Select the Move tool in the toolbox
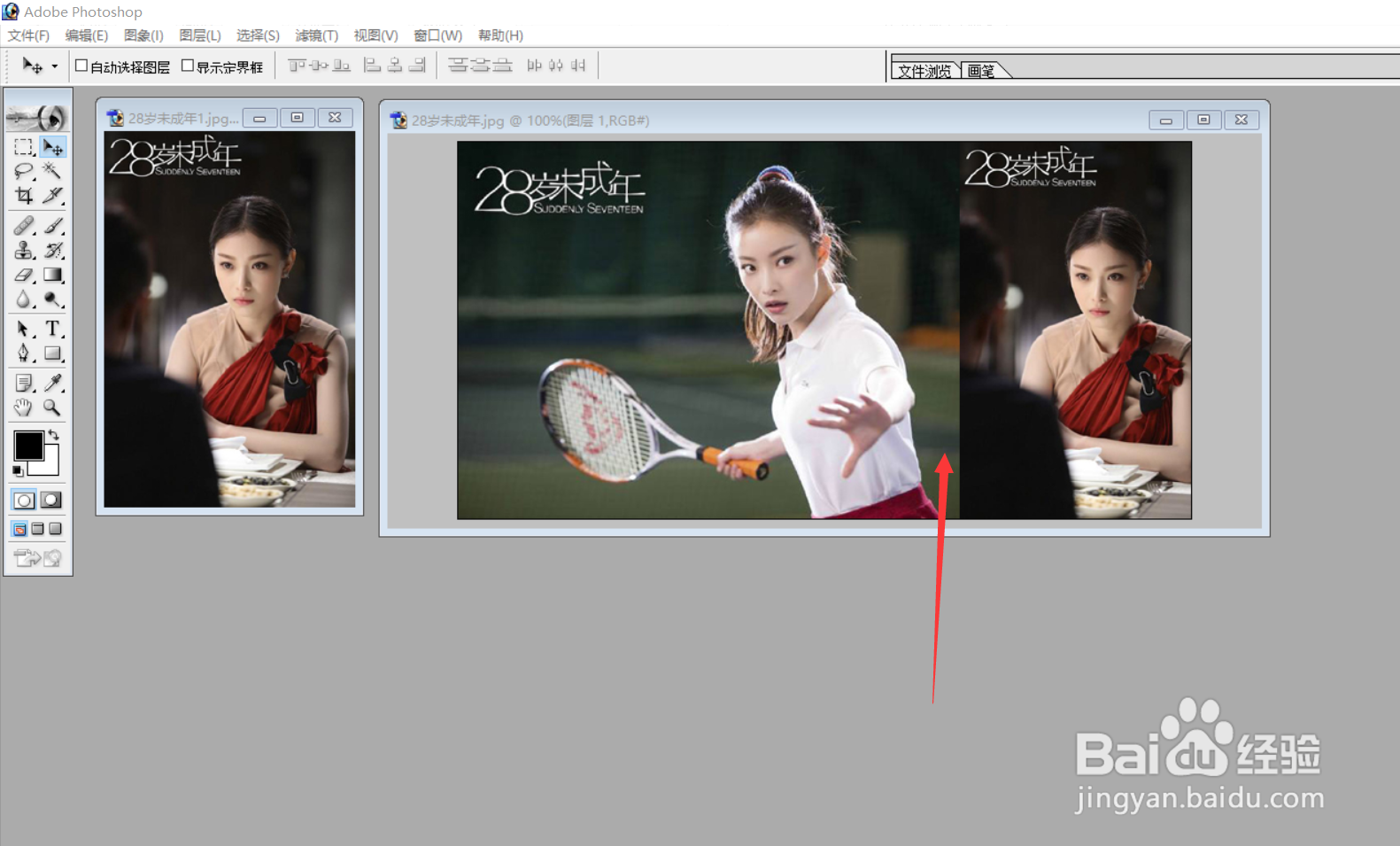 [x=53, y=147]
